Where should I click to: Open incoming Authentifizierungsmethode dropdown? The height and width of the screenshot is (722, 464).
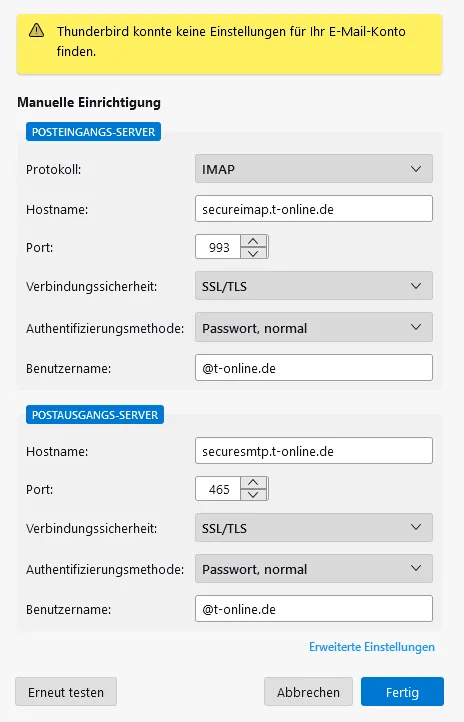click(314, 327)
